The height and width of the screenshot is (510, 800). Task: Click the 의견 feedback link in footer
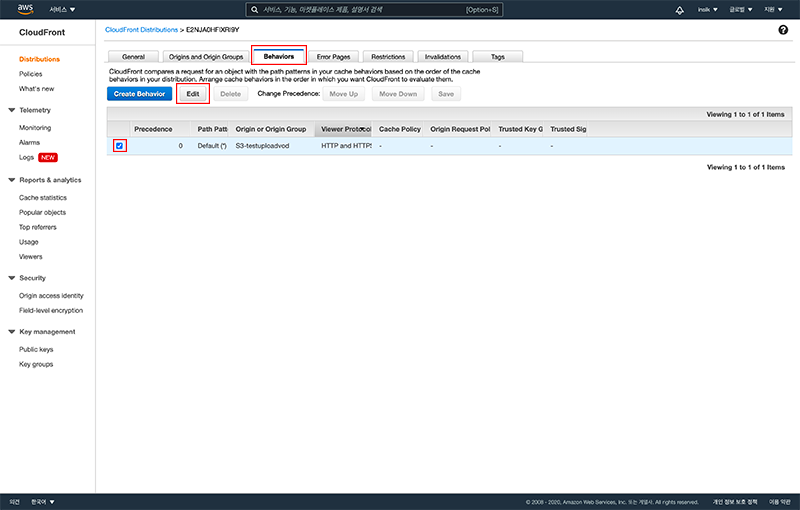pyautogui.click(x=14, y=502)
